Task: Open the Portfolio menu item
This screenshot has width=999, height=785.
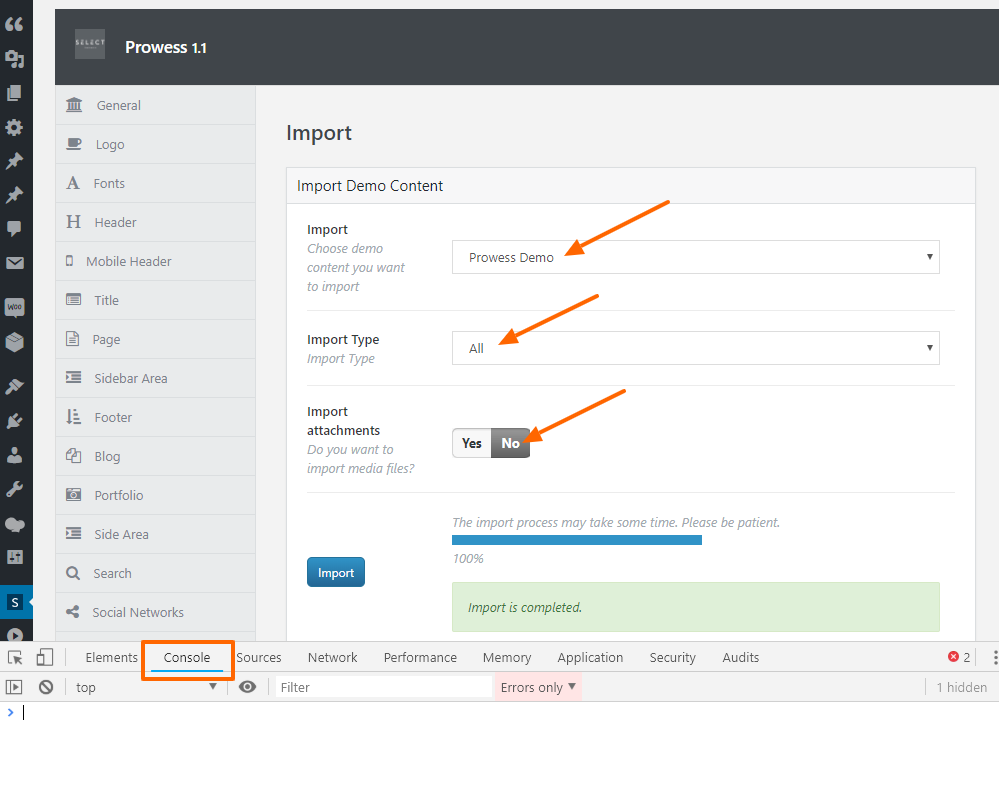Action: point(155,494)
